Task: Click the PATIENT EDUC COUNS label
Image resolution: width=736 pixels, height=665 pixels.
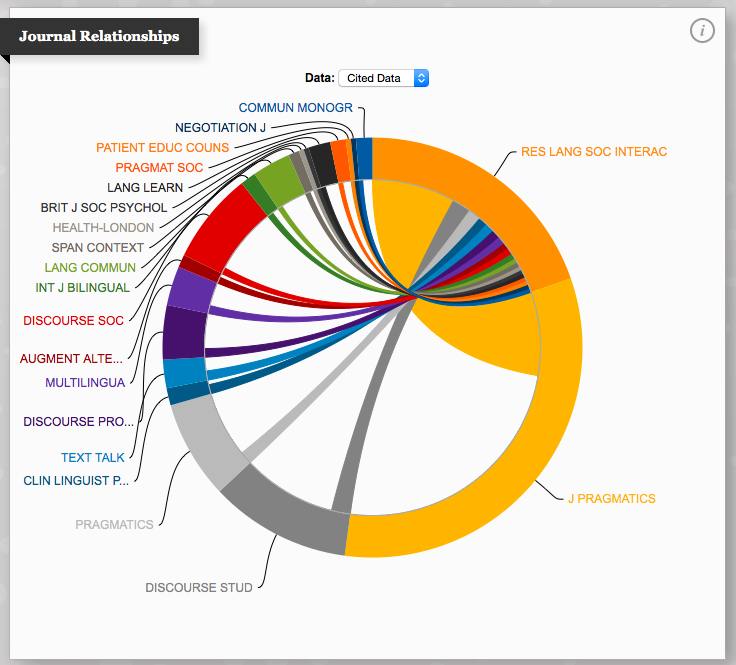Action: 162,148
